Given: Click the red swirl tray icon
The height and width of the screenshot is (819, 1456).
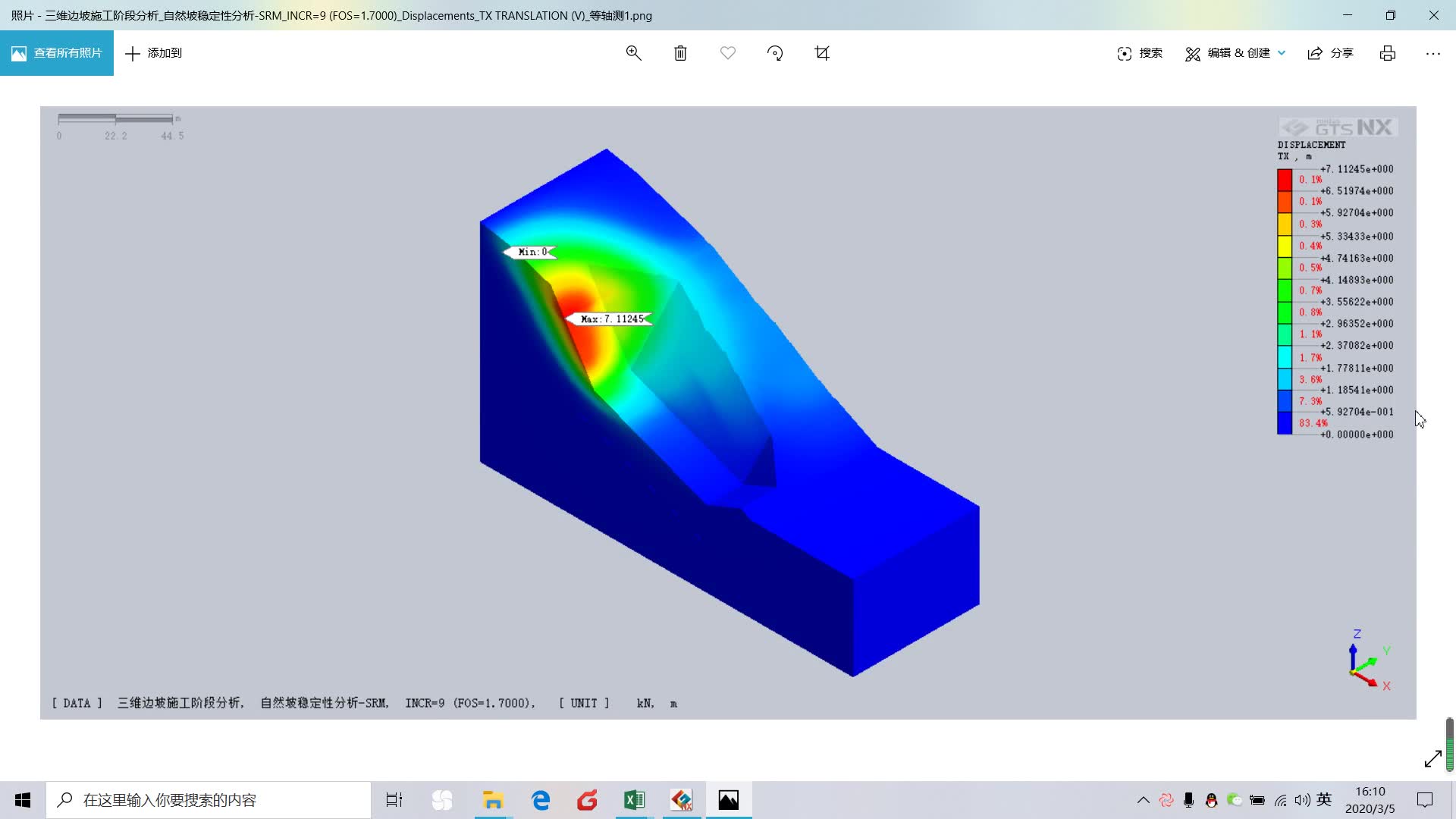Looking at the screenshot, I should pyautogui.click(x=1166, y=800).
